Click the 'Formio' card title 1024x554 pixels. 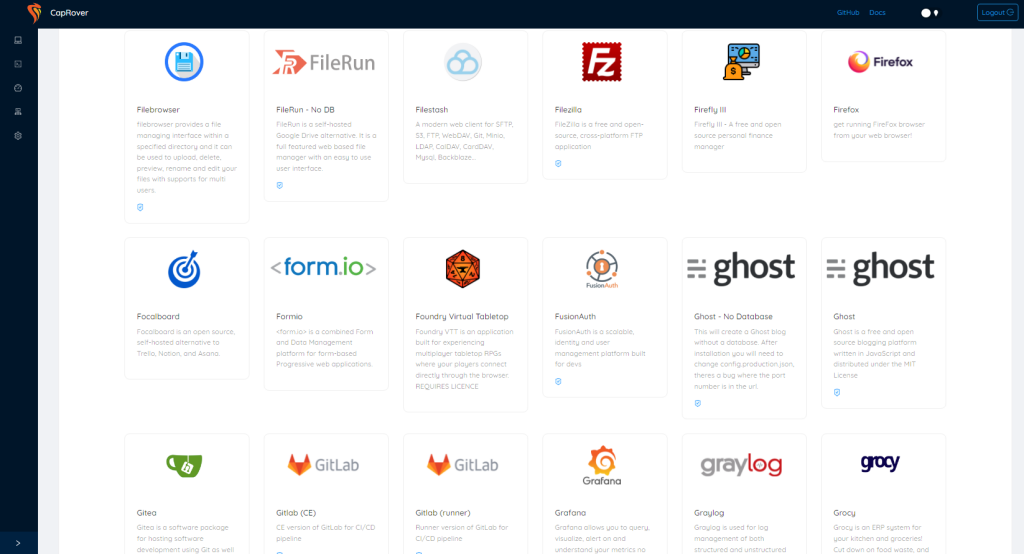[x=289, y=316]
